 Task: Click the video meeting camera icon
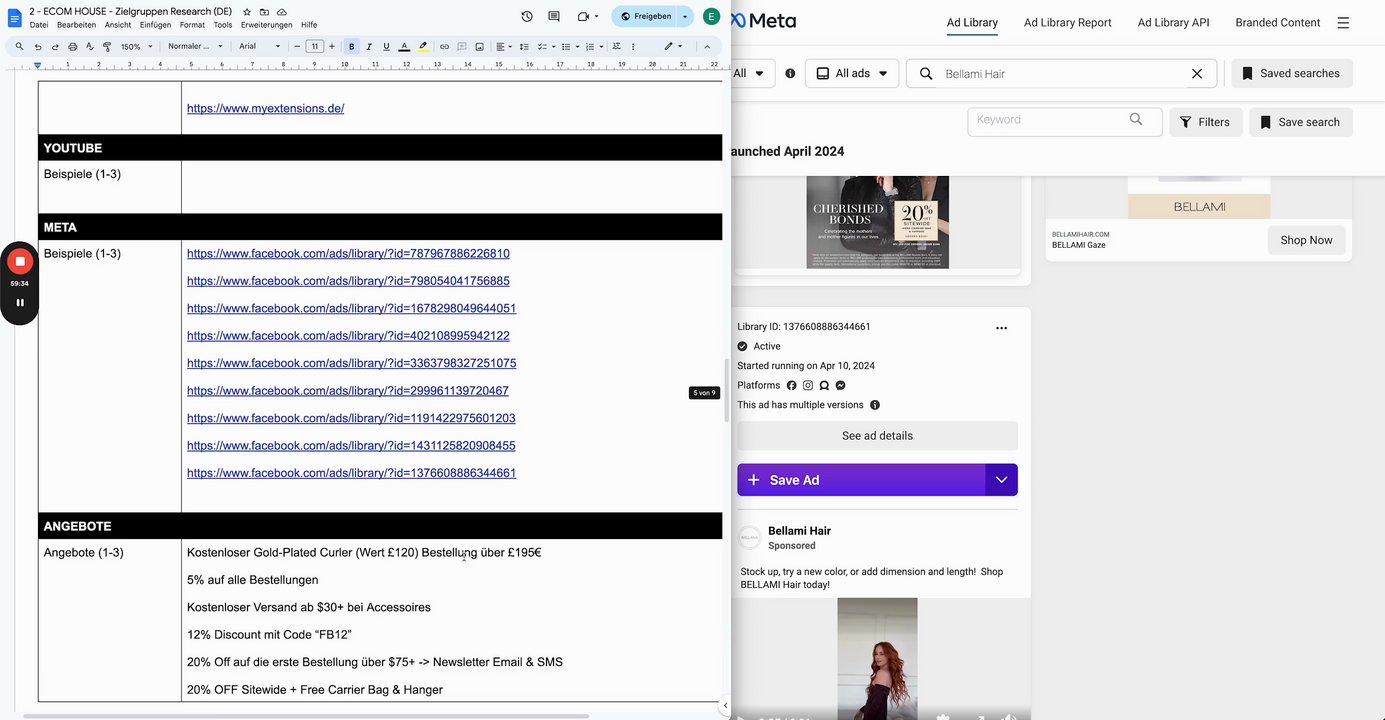tap(583, 16)
